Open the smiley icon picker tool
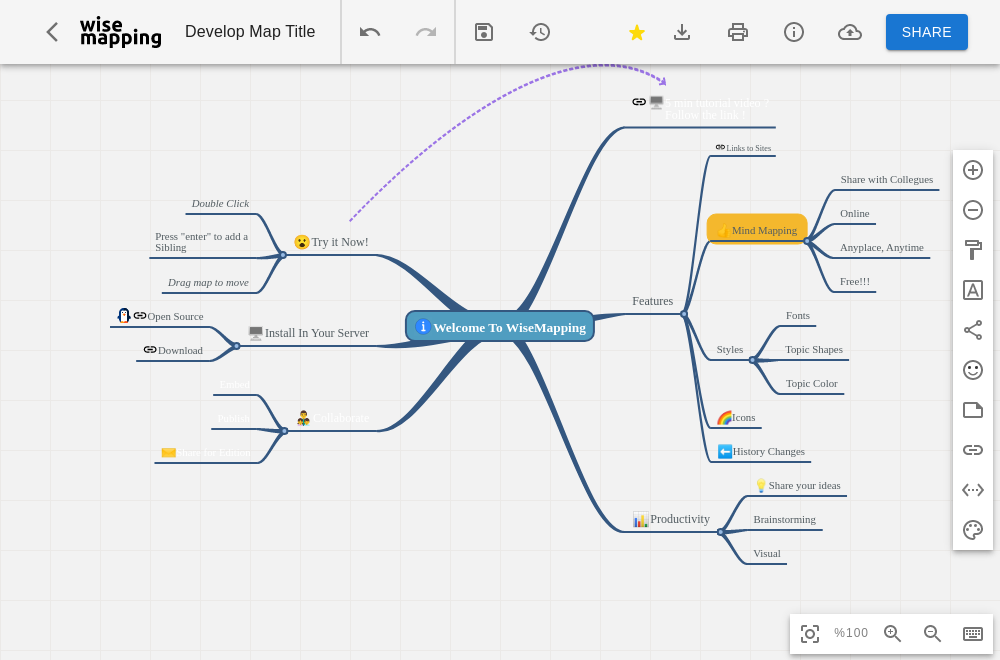This screenshot has width=1000, height=660. [973, 370]
